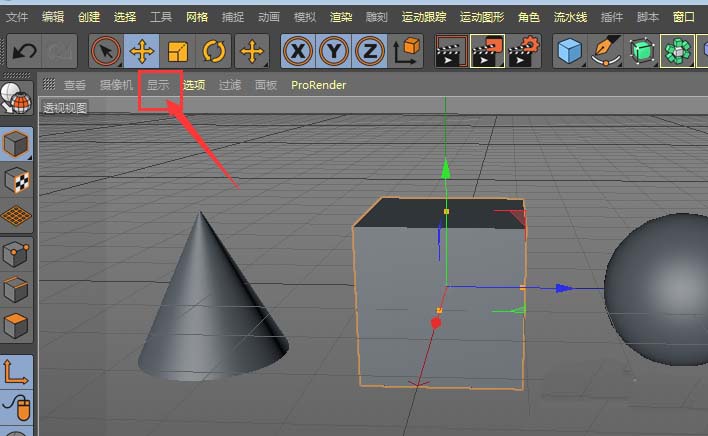Open the 运动图形 menu
Image resolution: width=708 pixels, height=436 pixels.
[x=482, y=17]
